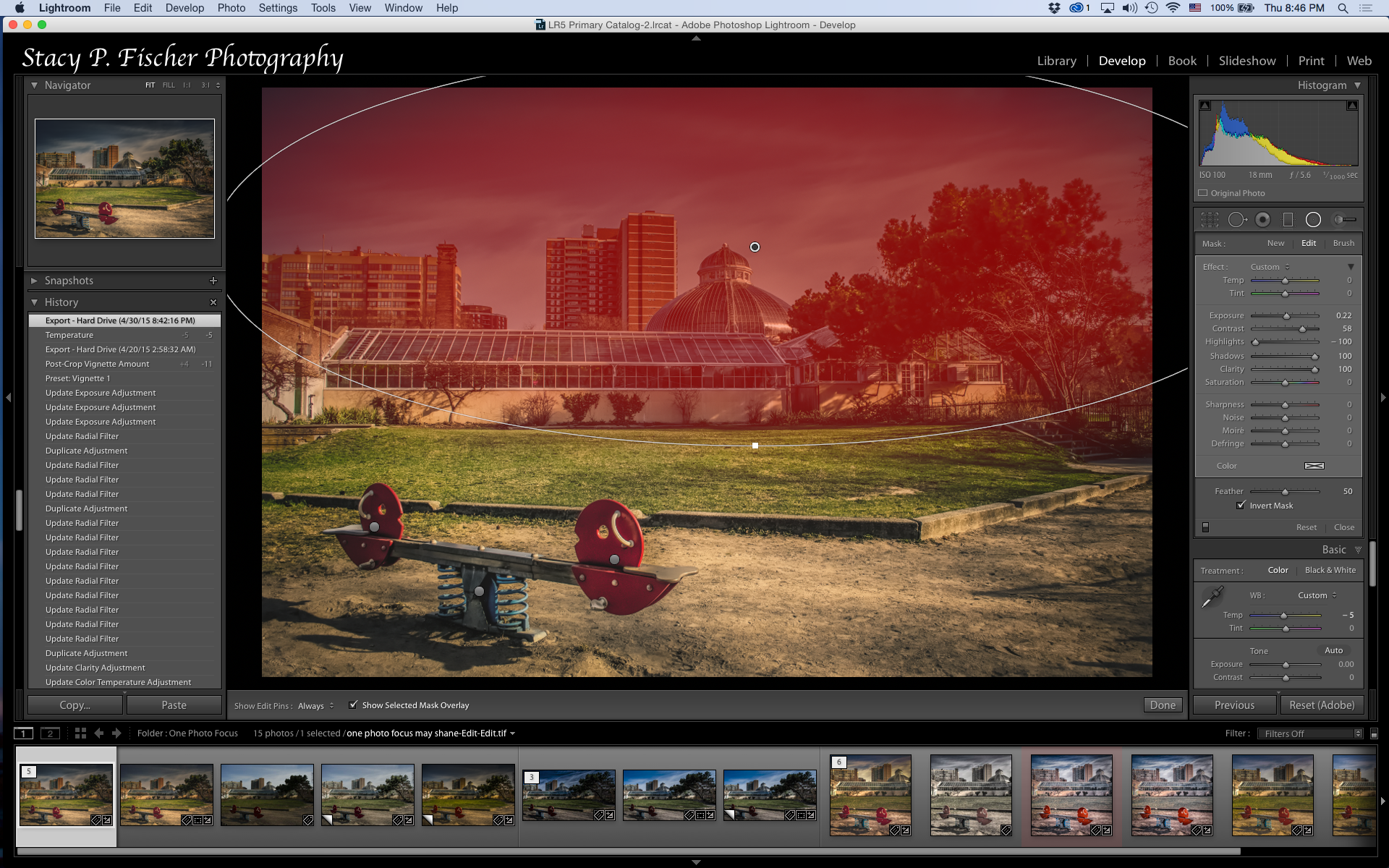The image size is (1389, 868).
Task: Uncheck the Invert Mask checkbox
Action: 1241,506
